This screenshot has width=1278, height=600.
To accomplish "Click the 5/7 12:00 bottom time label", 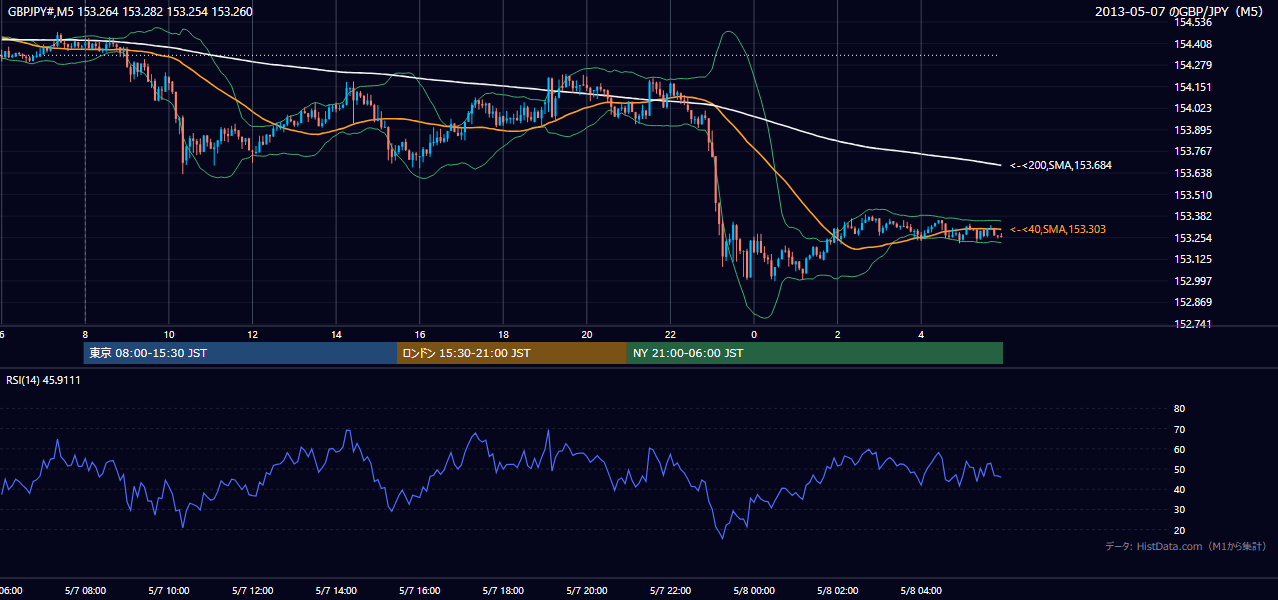I will pyautogui.click(x=252, y=591).
